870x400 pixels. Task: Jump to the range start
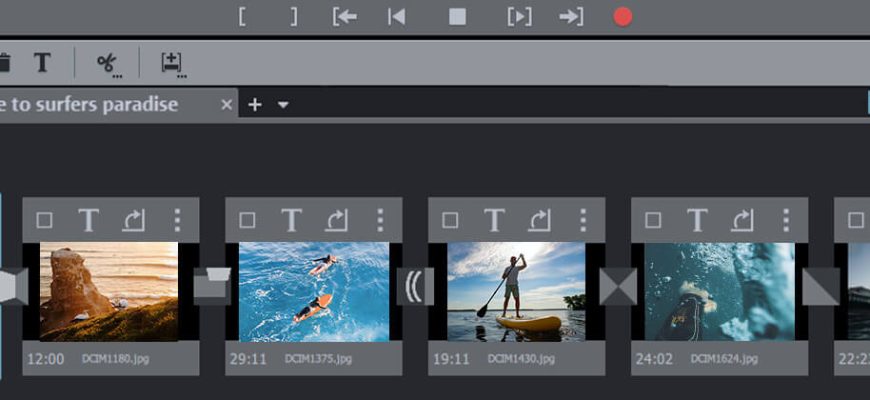pos(345,17)
